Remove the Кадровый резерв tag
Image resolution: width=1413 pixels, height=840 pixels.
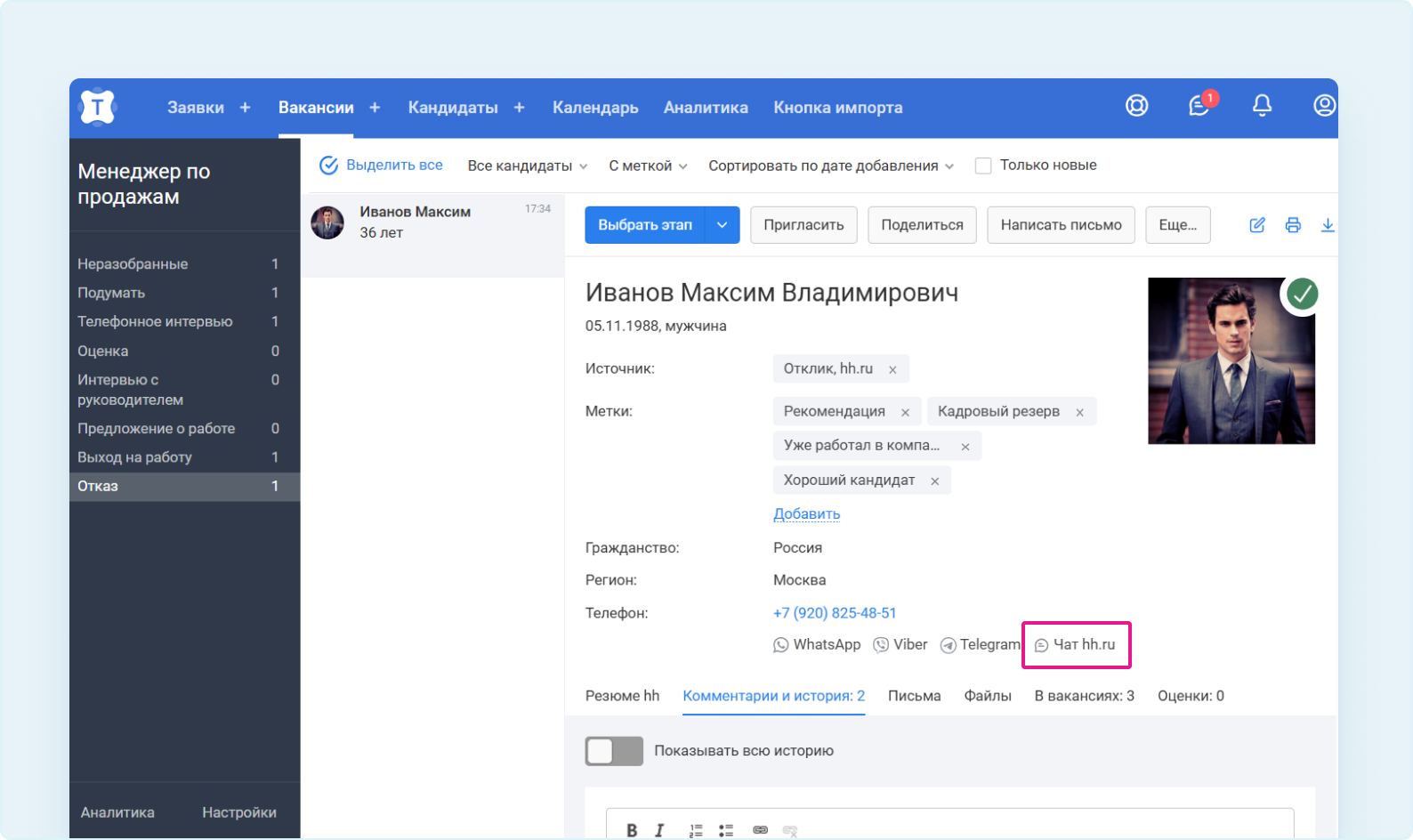(x=1079, y=412)
